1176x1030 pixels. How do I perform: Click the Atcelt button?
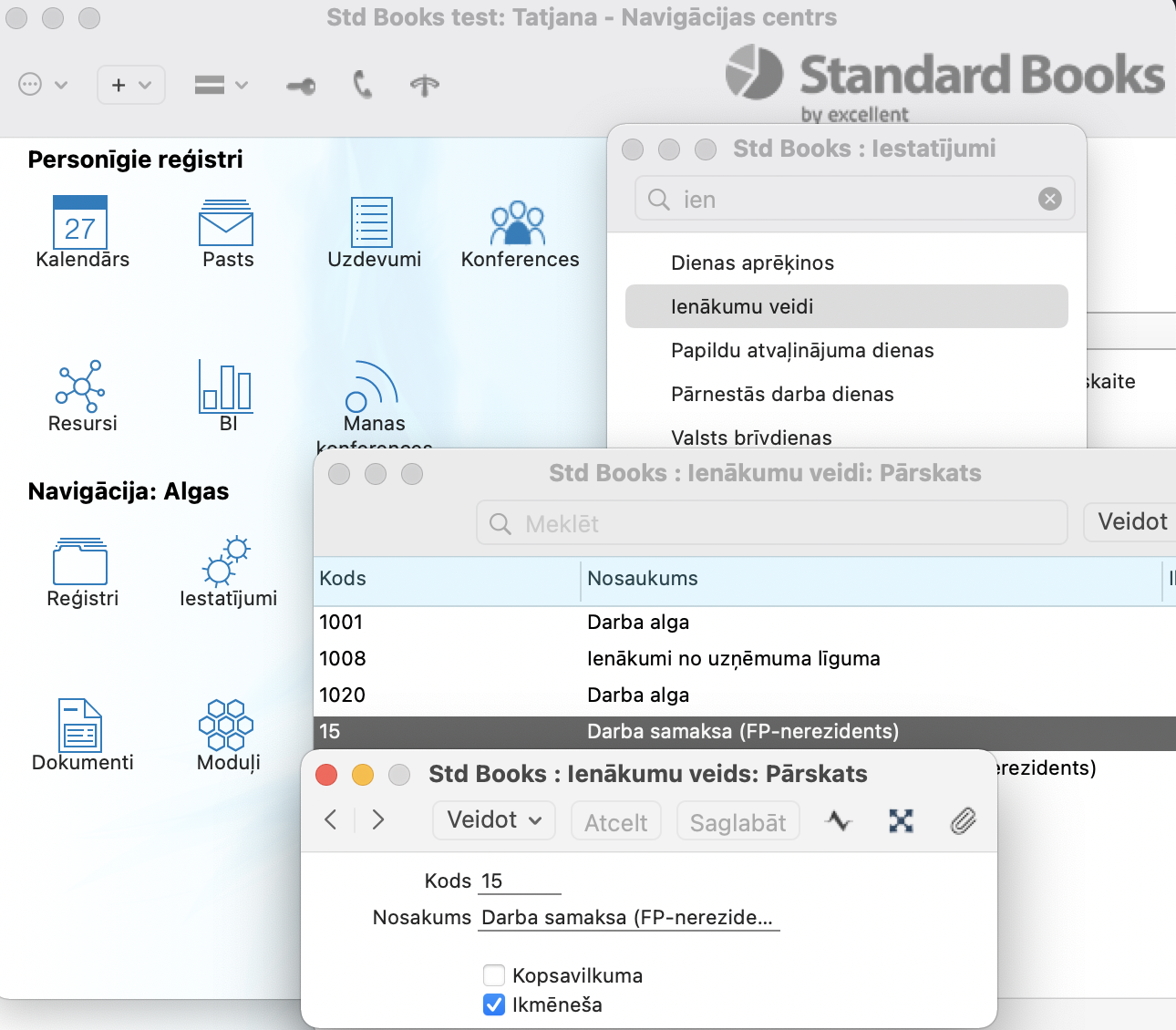(x=615, y=822)
